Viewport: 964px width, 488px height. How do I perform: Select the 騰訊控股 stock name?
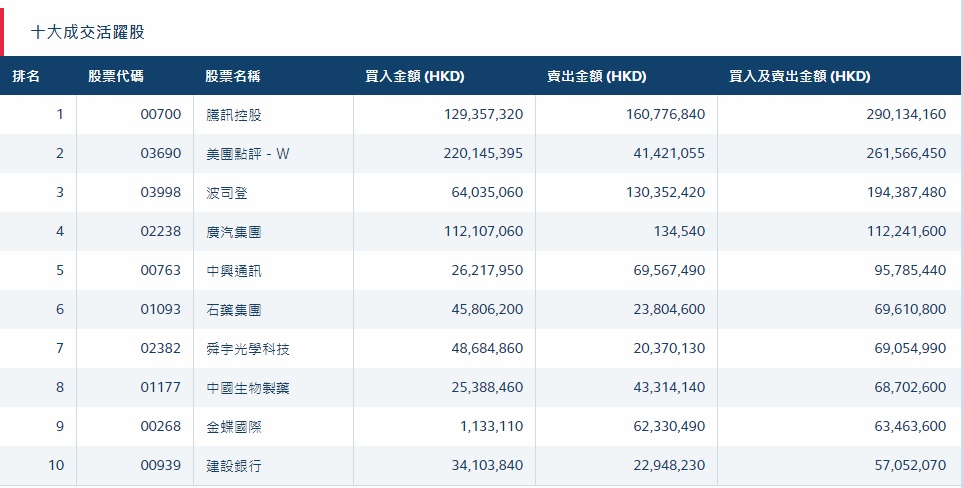point(233,115)
